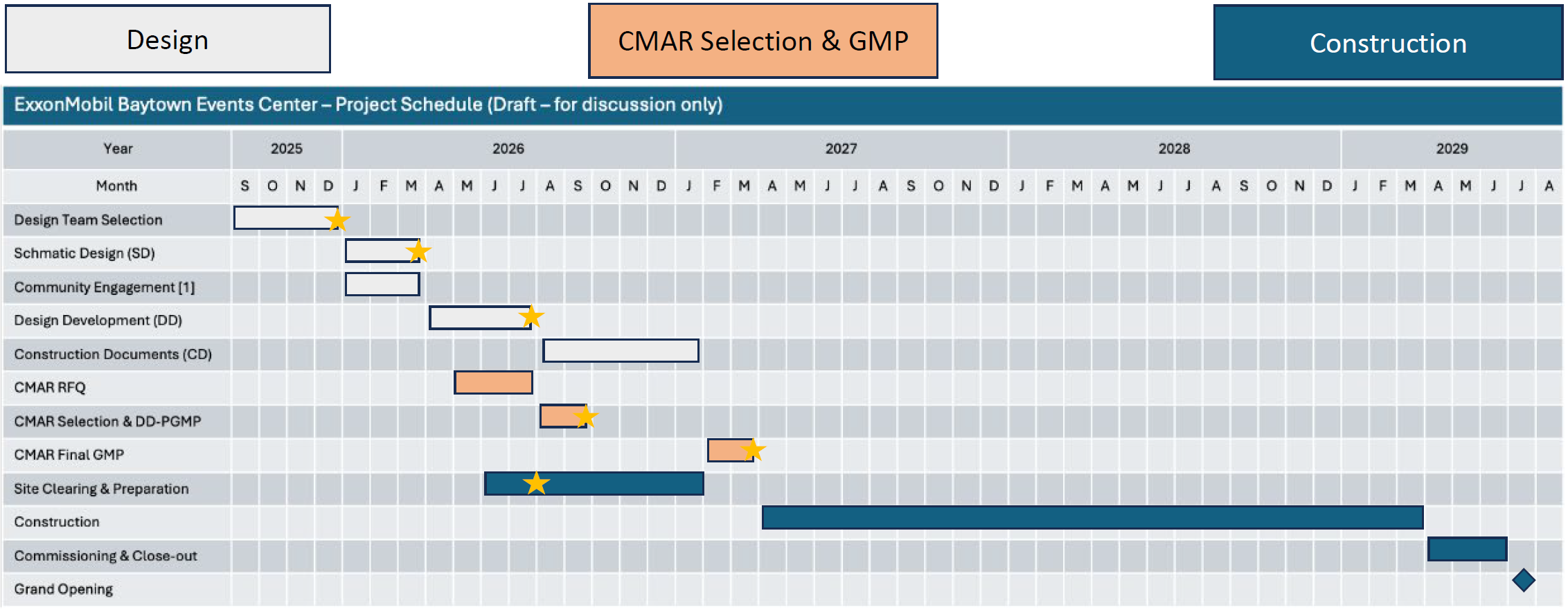This screenshot has height=614, width=1568.
Task: Click the 2028 year header
Action: pyautogui.click(x=1174, y=149)
